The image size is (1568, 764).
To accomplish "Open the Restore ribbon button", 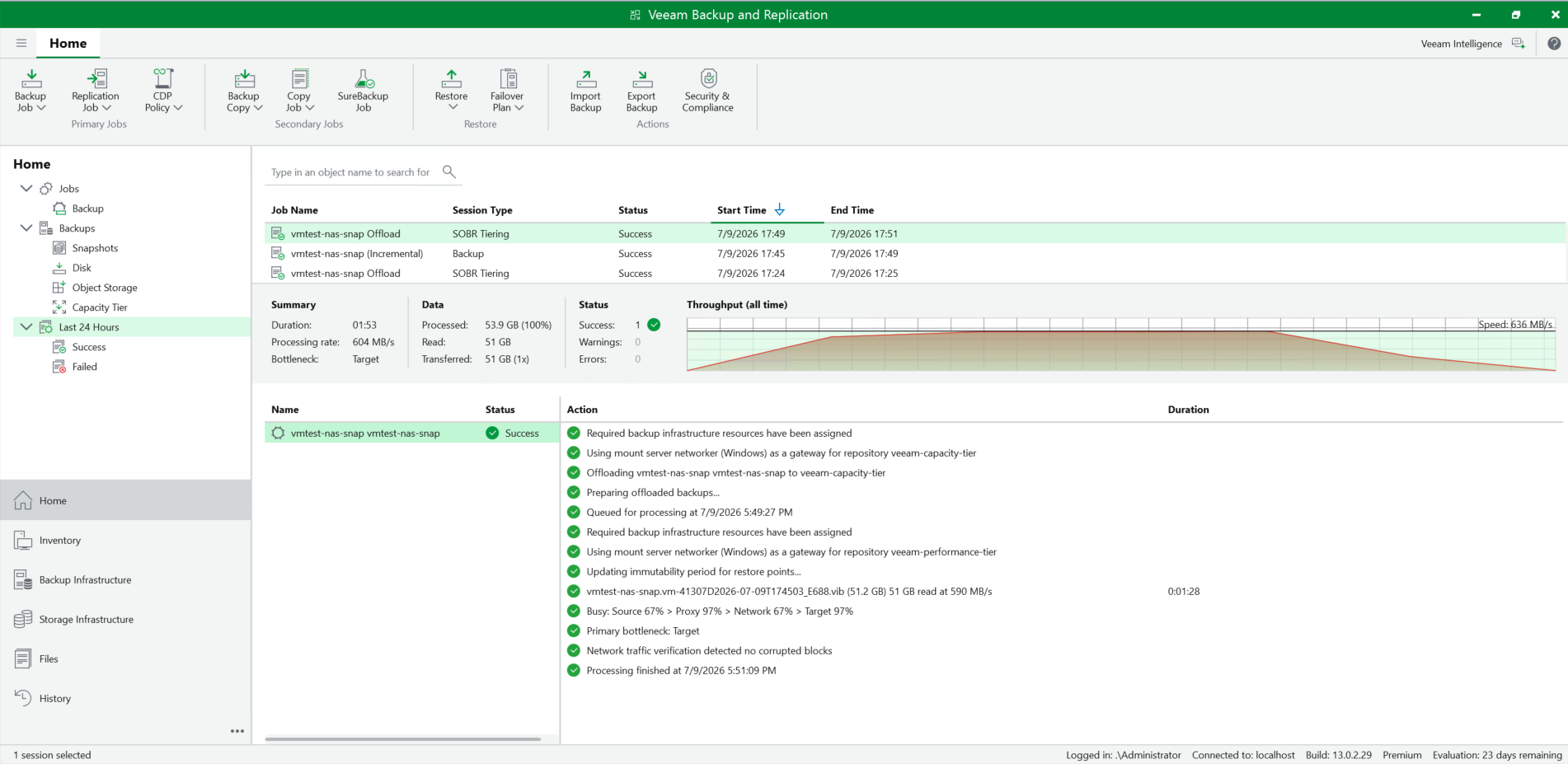I will 452,90.
